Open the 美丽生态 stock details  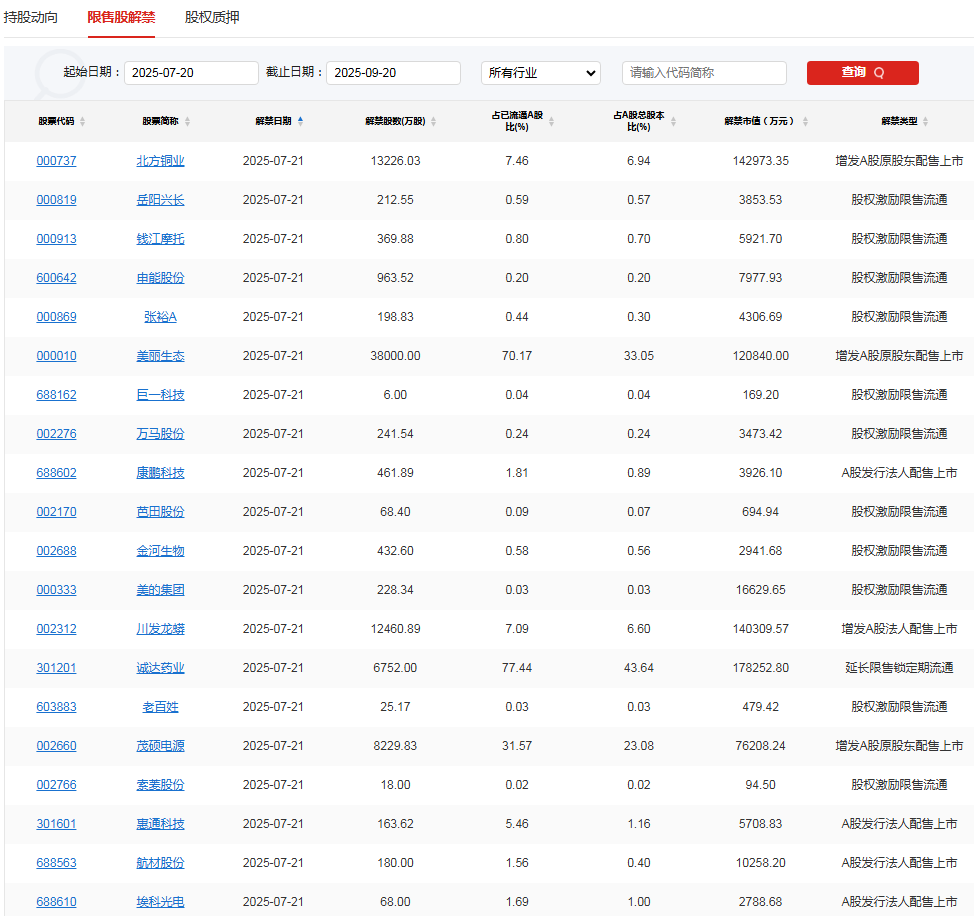point(160,355)
